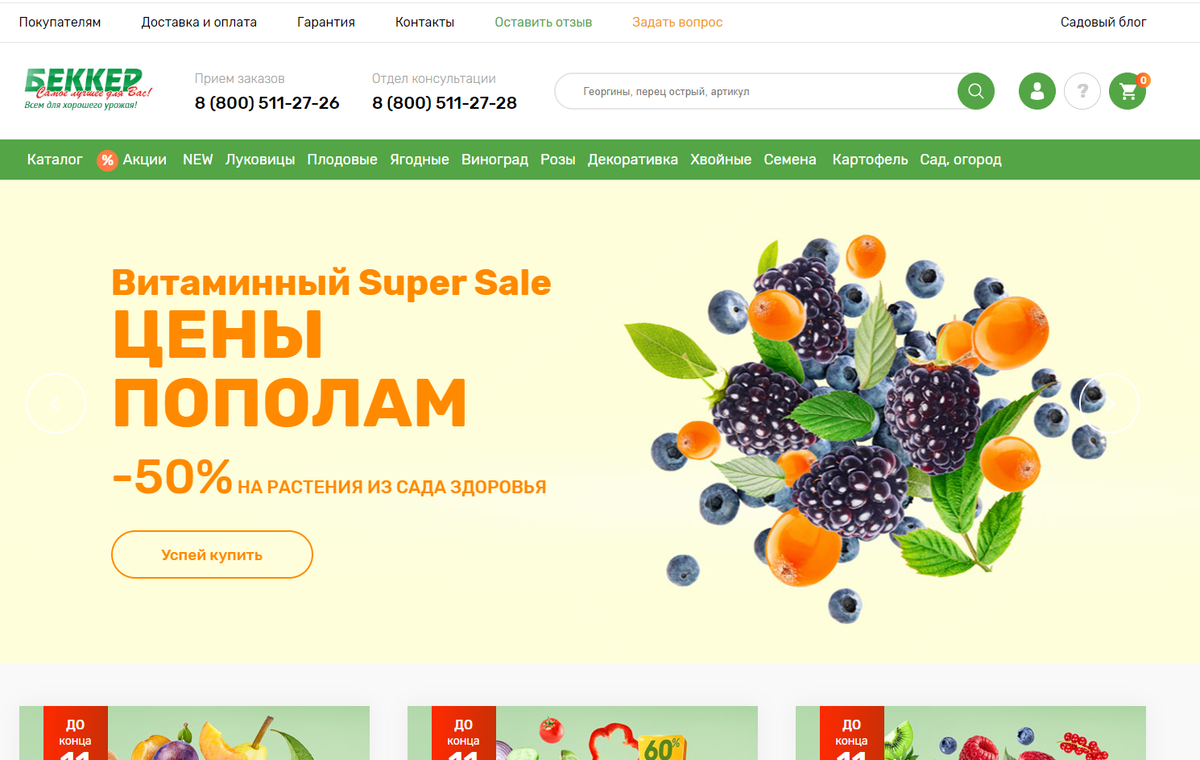Click the green search magnifier button
Screen dimensions: 1200x760
coord(975,92)
